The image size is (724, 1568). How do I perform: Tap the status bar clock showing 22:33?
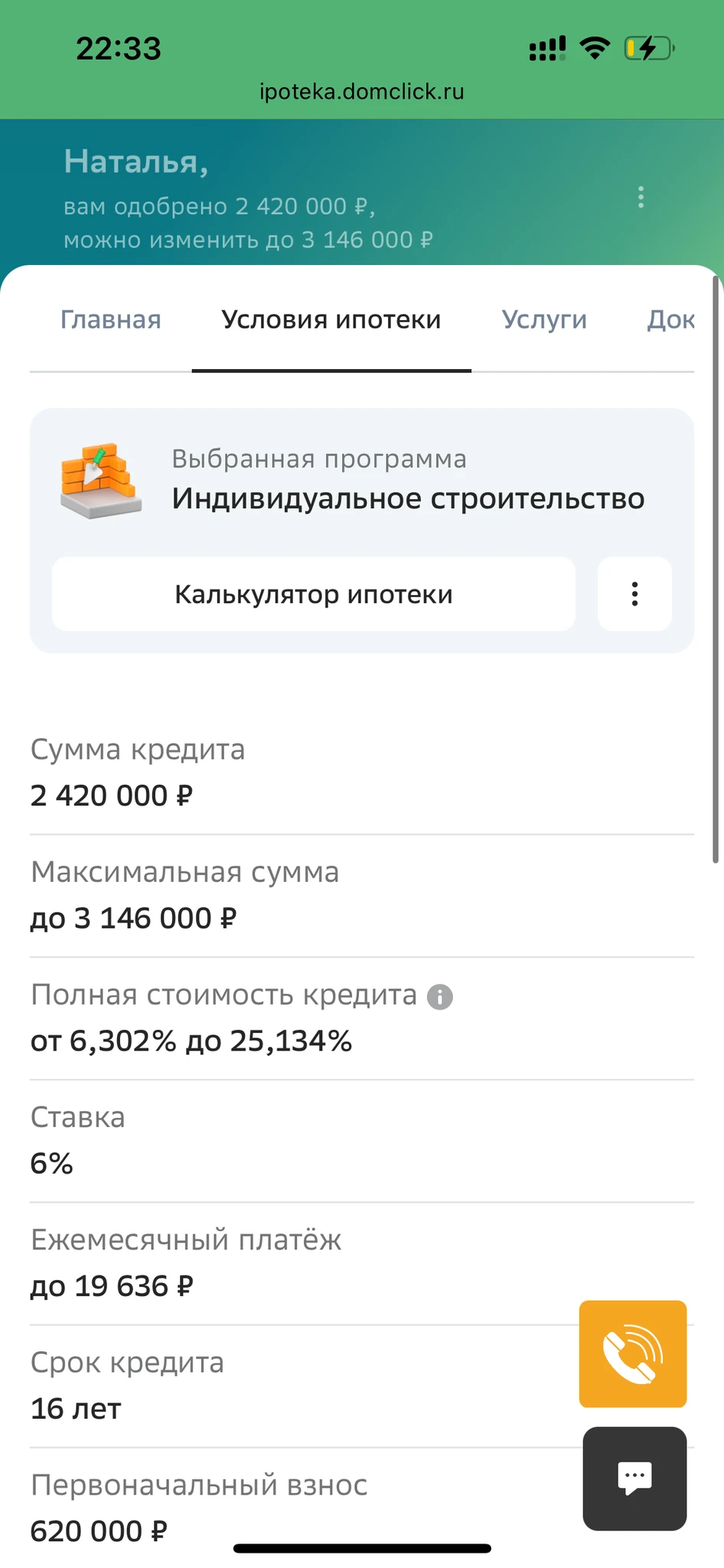pyautogui.click(x=119, y=49)
